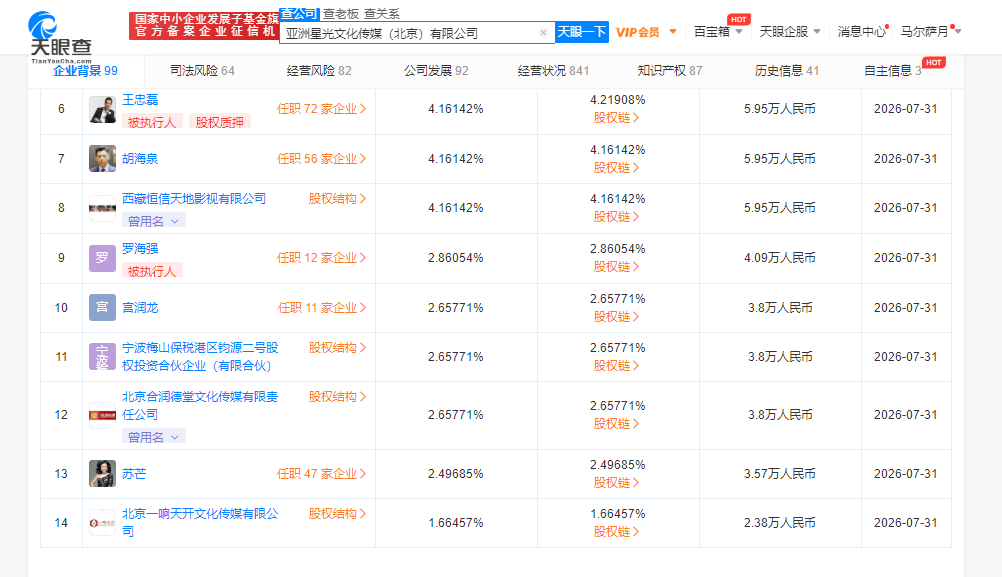The image size is (1002, 577).
Task: Open 宁波梅山保税港区 purple logo icon
Action: point(102,357)
